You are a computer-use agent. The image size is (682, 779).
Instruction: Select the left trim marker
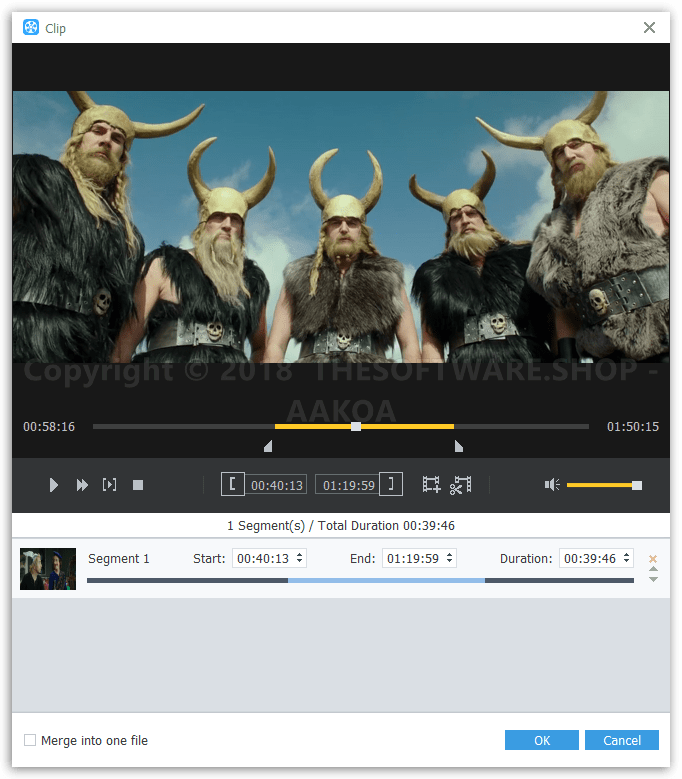coord(268,446)
